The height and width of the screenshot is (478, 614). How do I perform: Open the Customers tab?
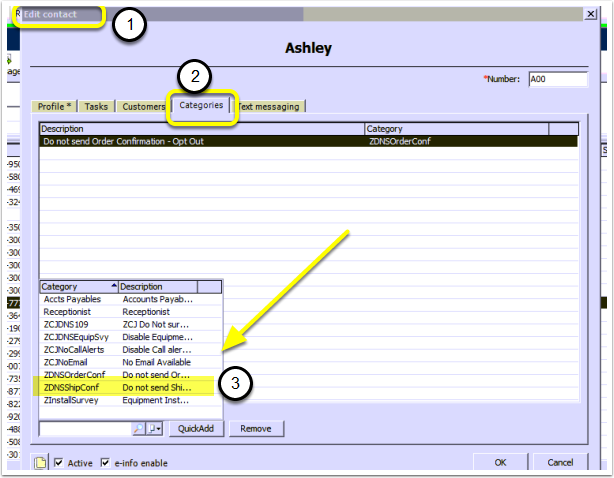[x=143, y=106]
